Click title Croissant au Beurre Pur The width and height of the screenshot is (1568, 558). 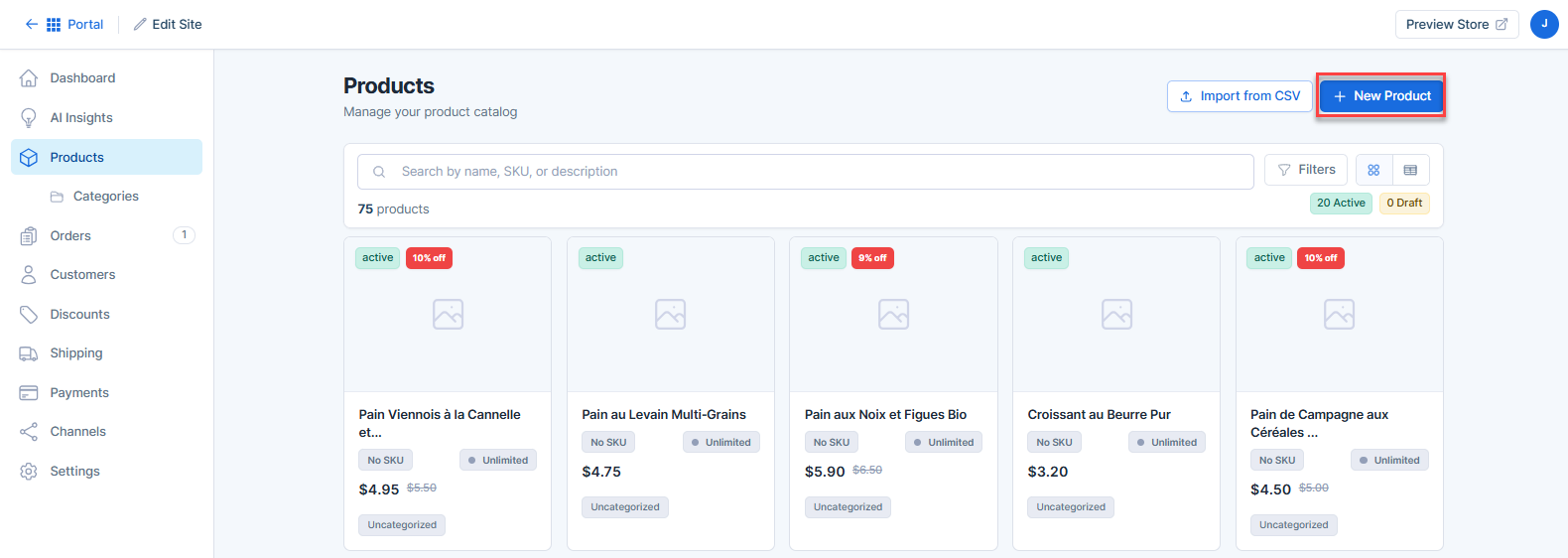[x=1100, y=414]
